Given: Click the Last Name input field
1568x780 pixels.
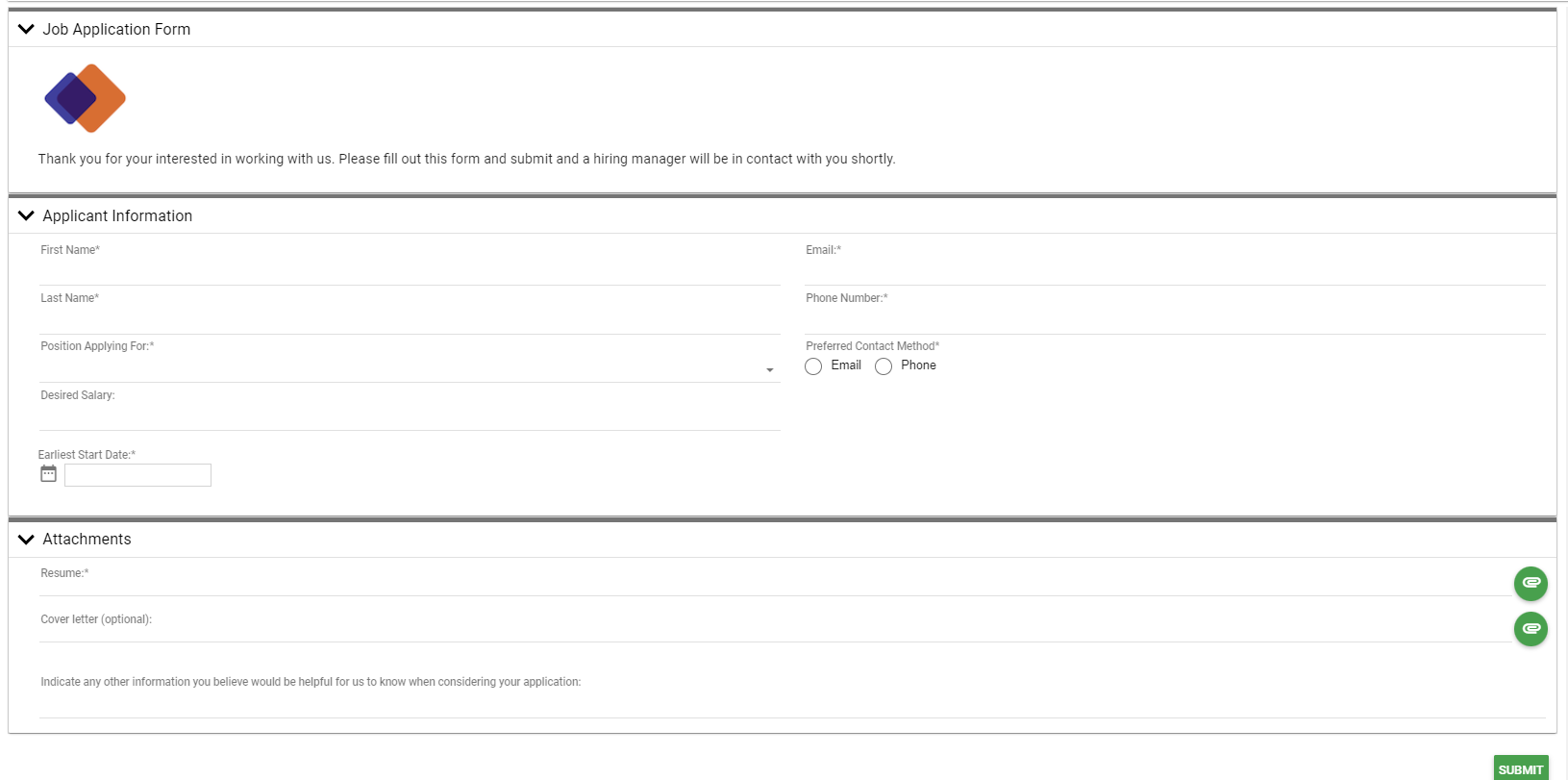Looking at the screenshot, I should 410,321.
